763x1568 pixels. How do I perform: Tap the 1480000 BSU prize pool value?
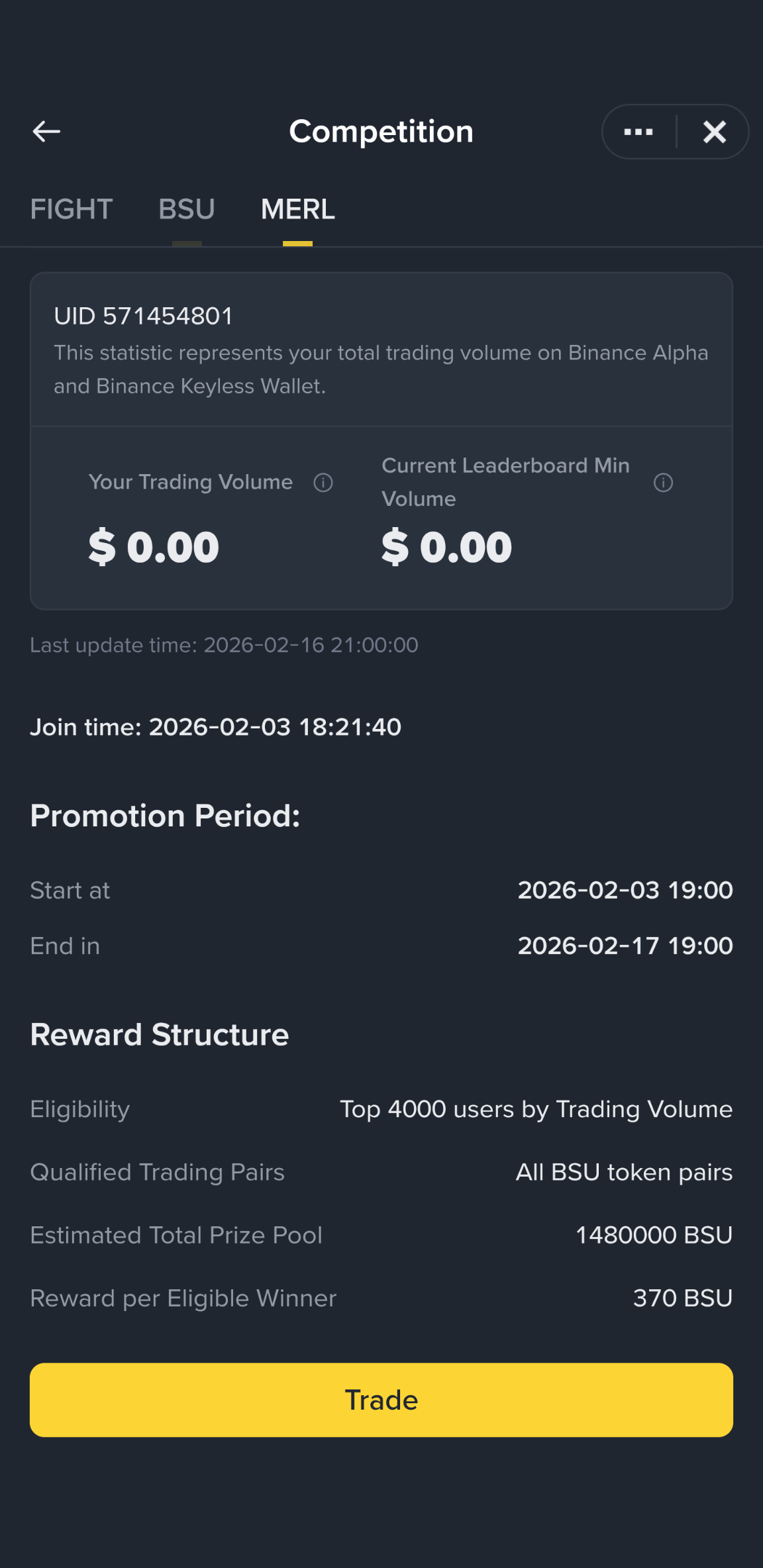(654, 1236)
